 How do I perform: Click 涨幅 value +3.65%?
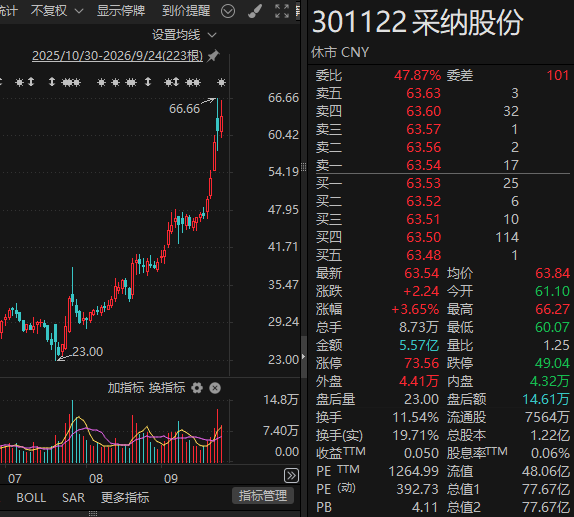[x=415, y=309]
